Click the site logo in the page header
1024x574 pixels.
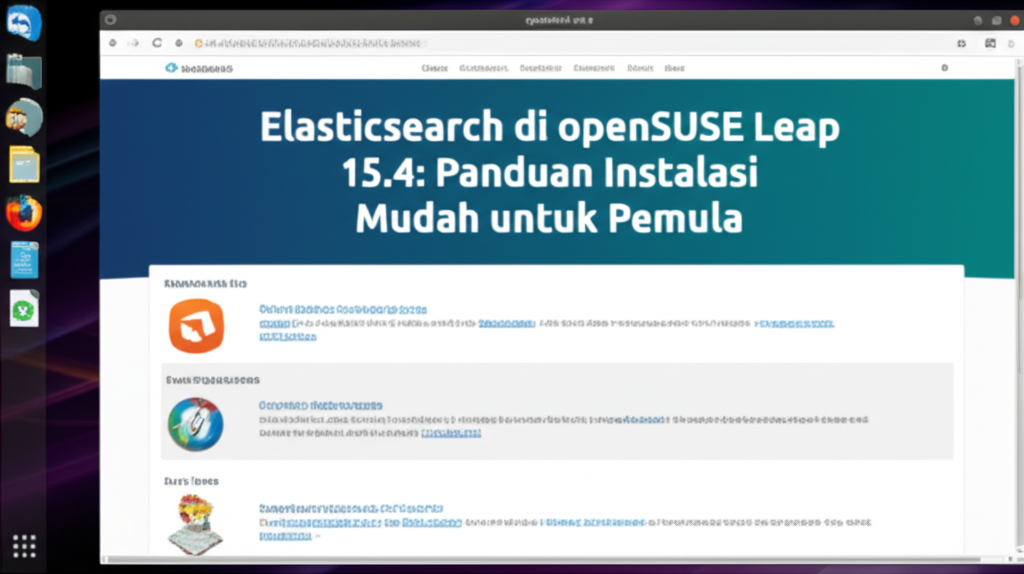click(199, 68)
